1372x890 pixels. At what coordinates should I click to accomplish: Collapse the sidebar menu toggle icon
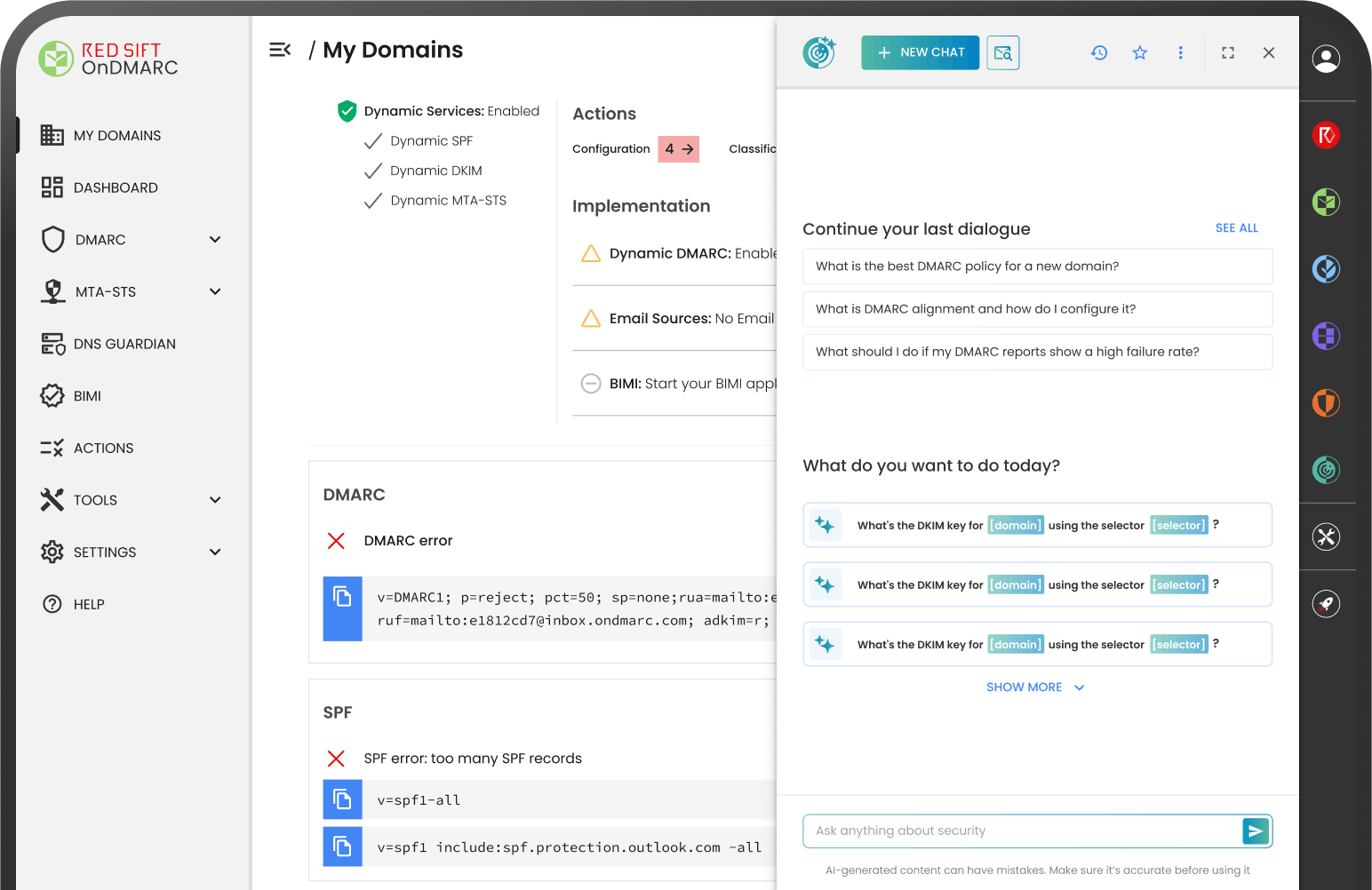coord(280,50)
